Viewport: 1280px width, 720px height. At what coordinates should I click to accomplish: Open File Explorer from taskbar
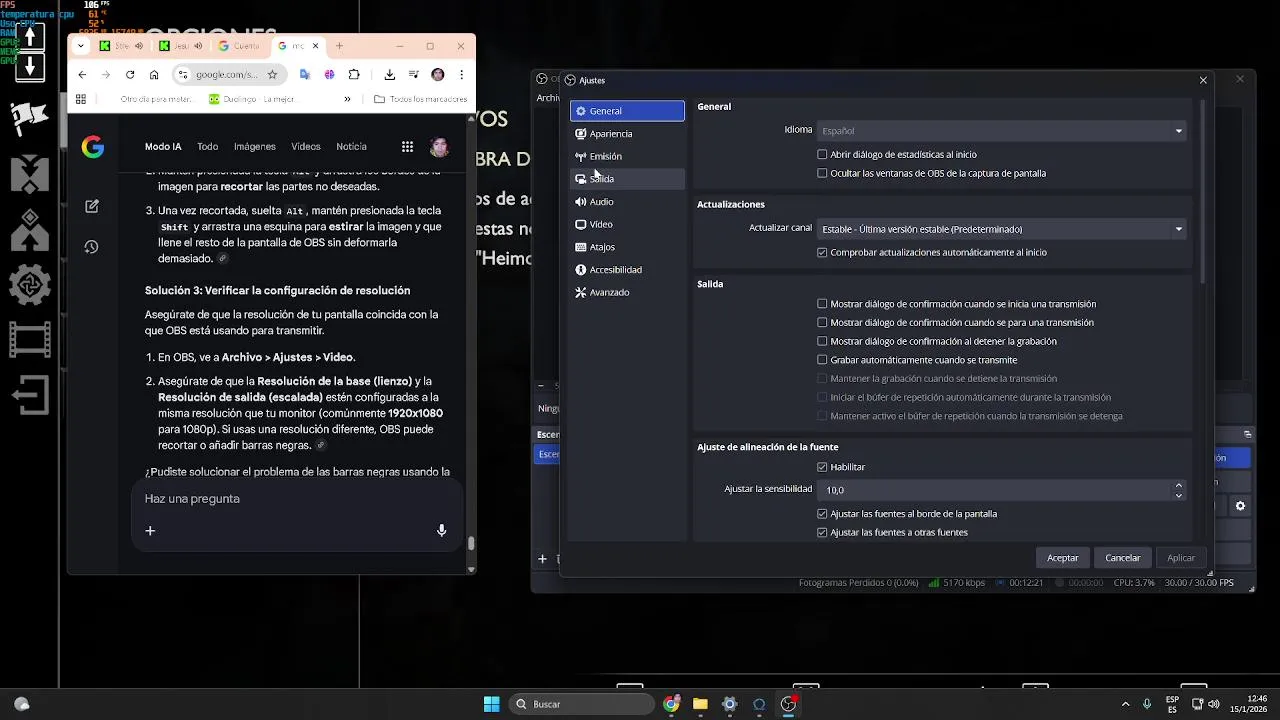(x=701, y=704)
